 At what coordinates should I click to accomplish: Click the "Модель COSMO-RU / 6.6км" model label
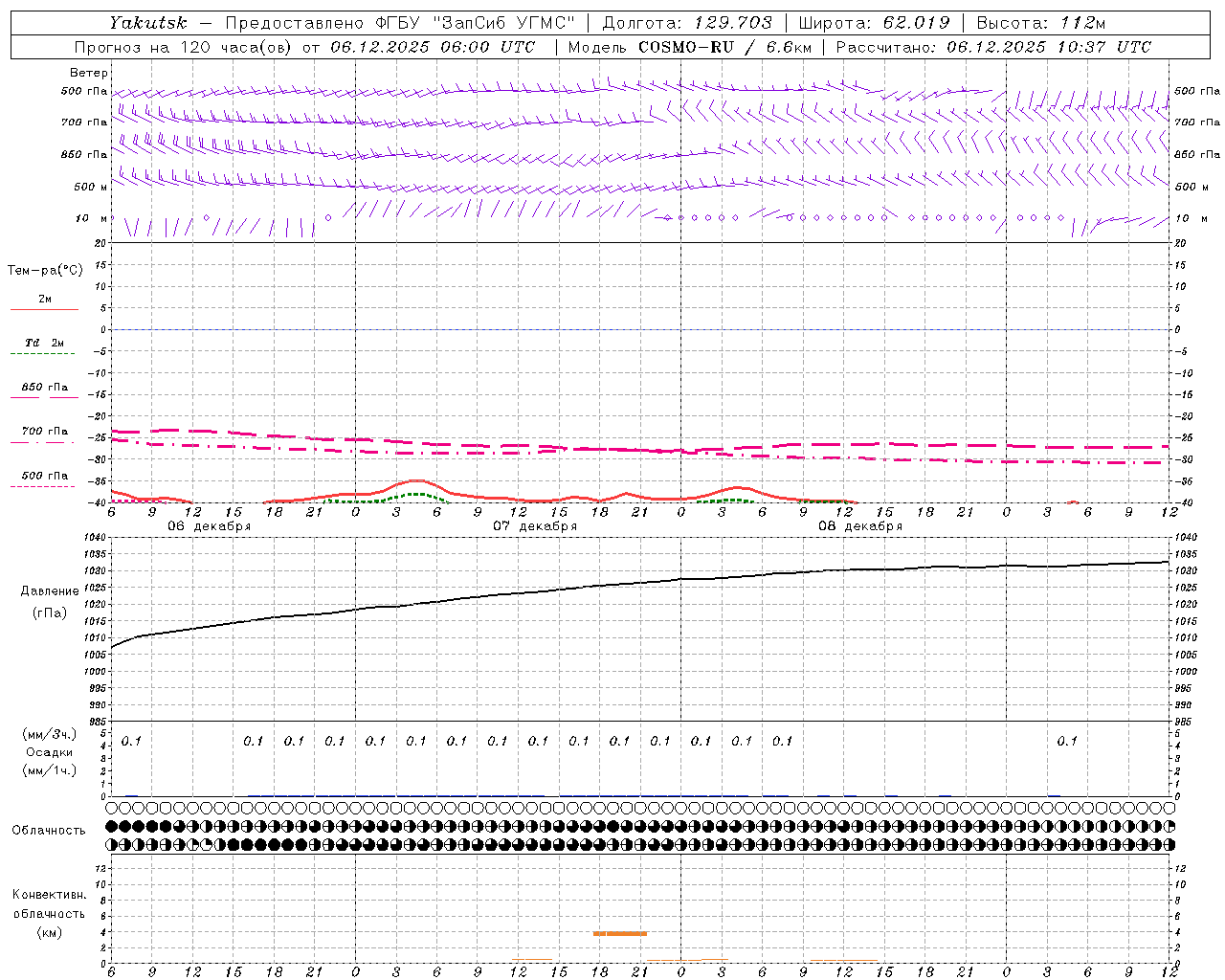[690, 47]
